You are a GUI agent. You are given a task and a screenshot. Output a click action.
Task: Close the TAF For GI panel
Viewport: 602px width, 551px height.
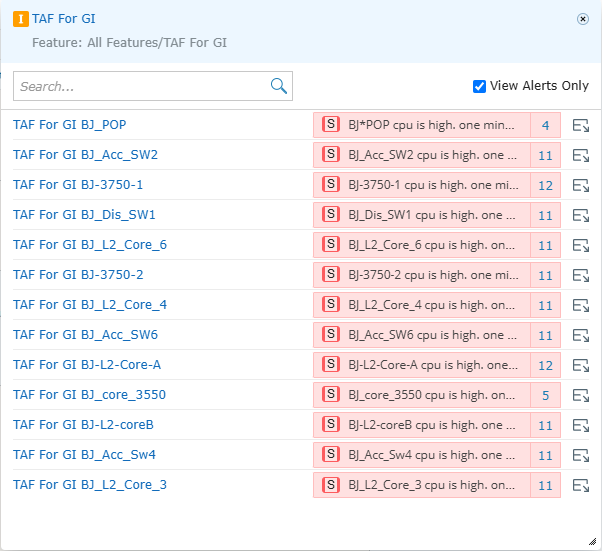582,19
